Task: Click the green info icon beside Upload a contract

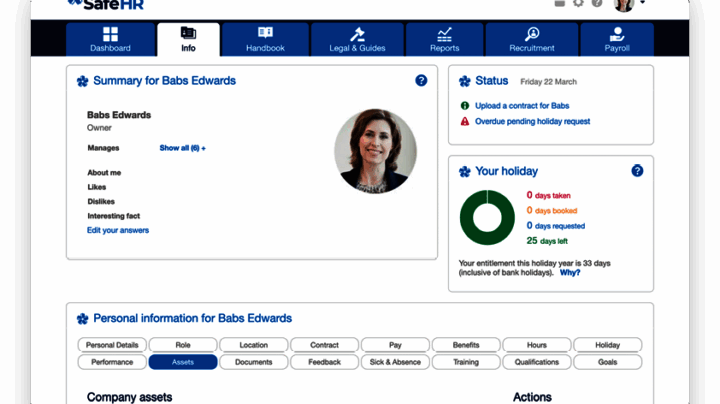Action: [465, 106]
